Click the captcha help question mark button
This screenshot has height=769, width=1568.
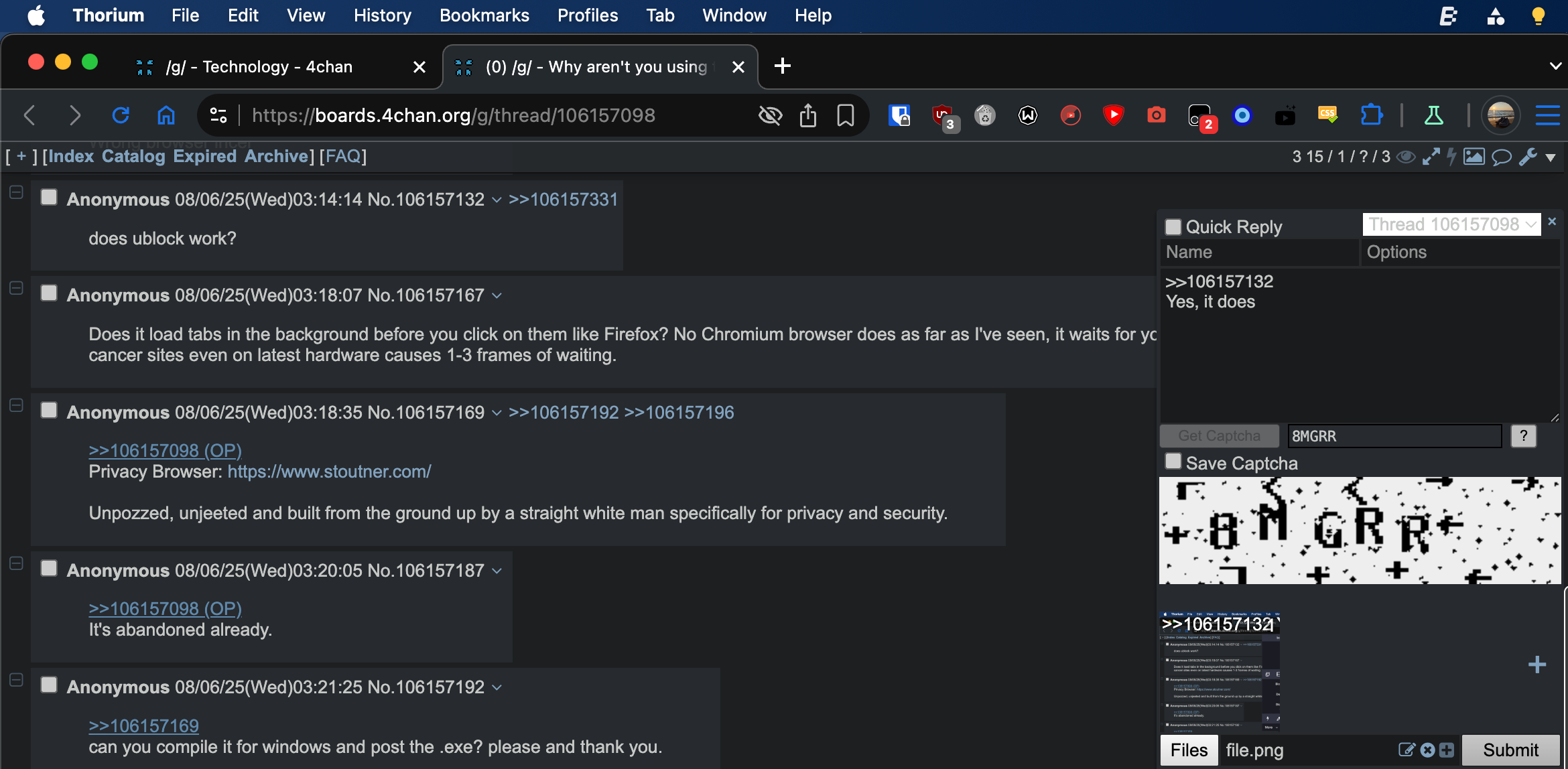[1523, 436]
